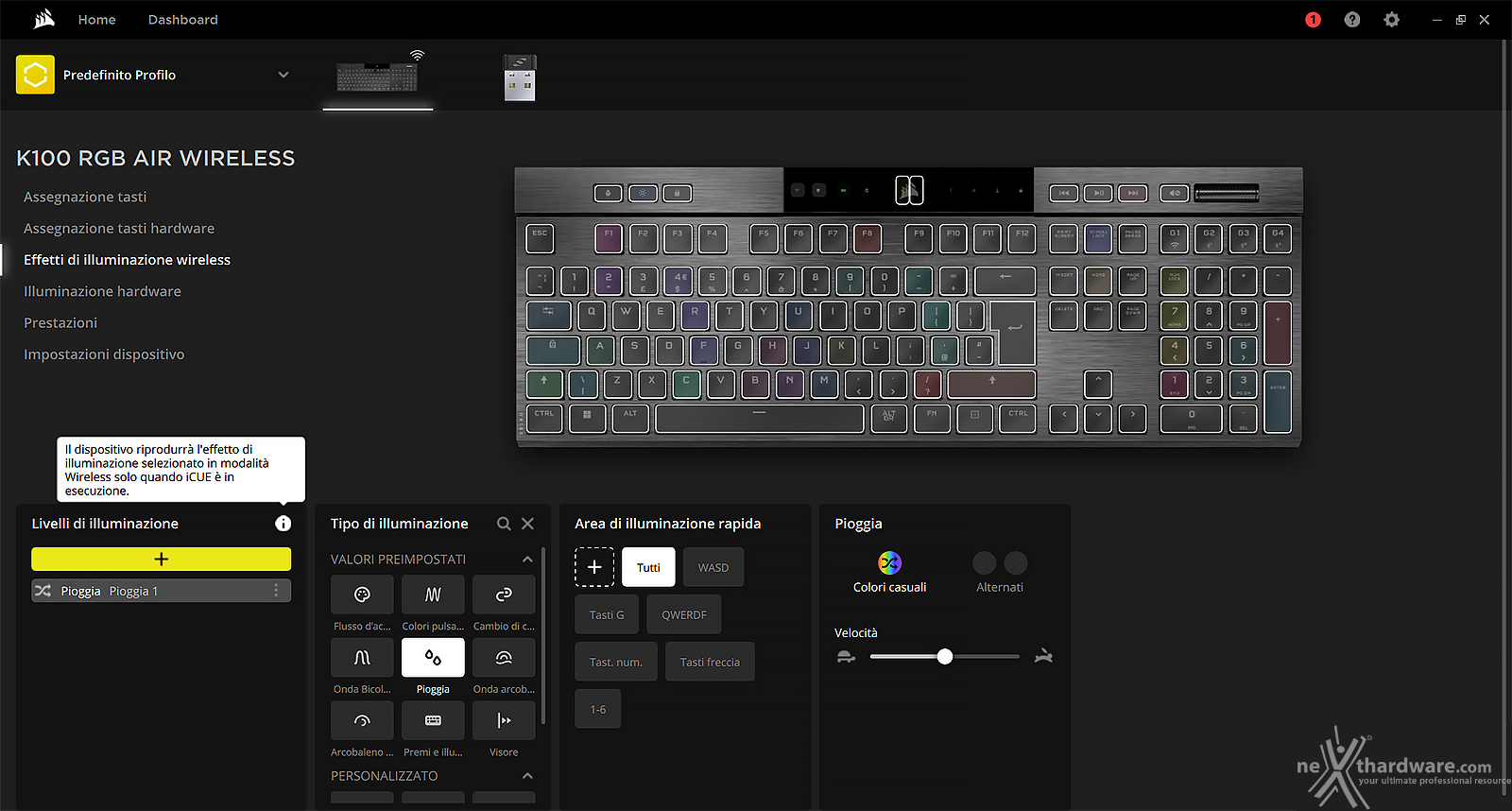Search lighting types with magnifier icon

click(504, 524)
